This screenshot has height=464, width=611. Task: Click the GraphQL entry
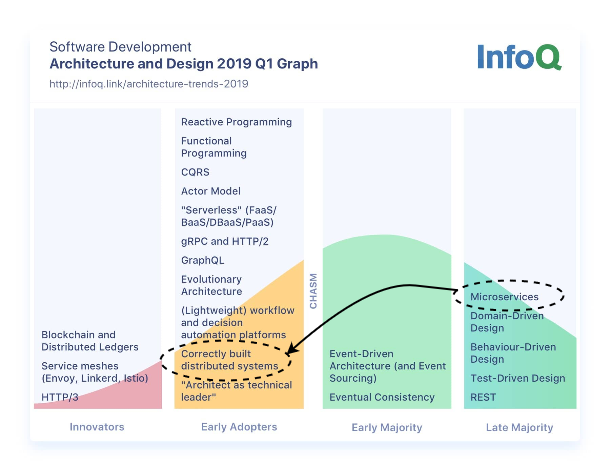(x=203, y=260)
